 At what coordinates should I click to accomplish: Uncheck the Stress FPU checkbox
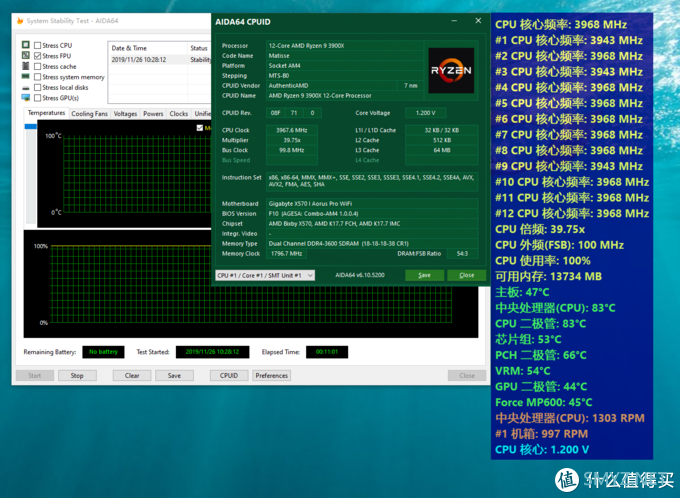[38, 56]
